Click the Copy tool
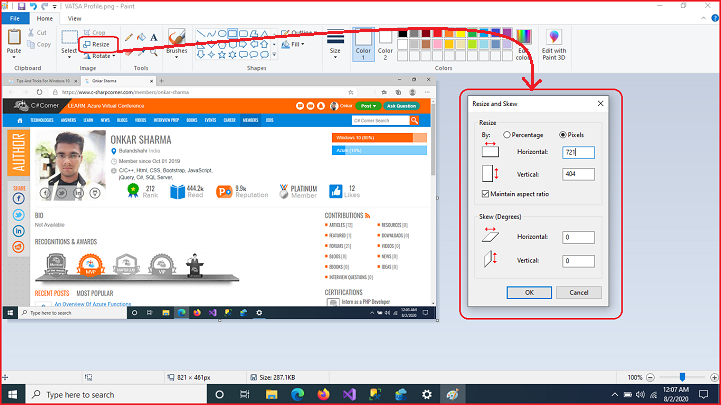The height and width of the screenshot is (405, 721). point(39,45)
